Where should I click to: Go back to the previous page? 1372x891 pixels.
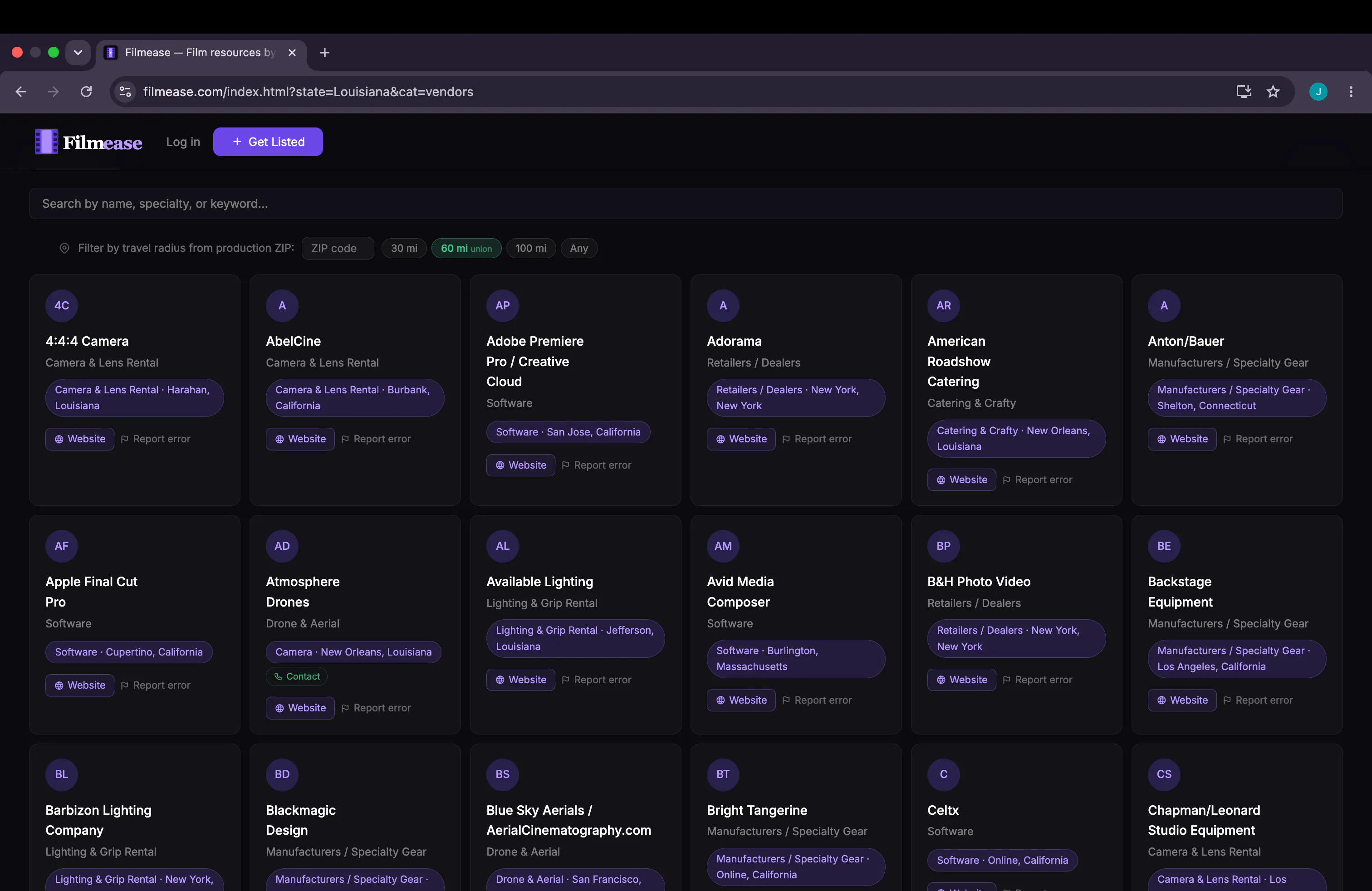point(21,92)
